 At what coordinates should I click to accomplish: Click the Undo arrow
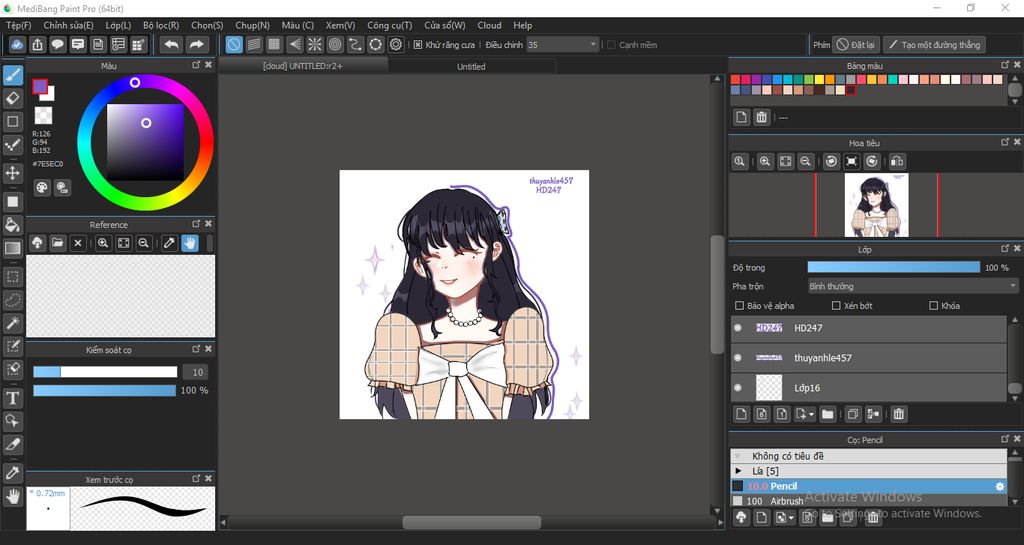(x=171, y=44)
